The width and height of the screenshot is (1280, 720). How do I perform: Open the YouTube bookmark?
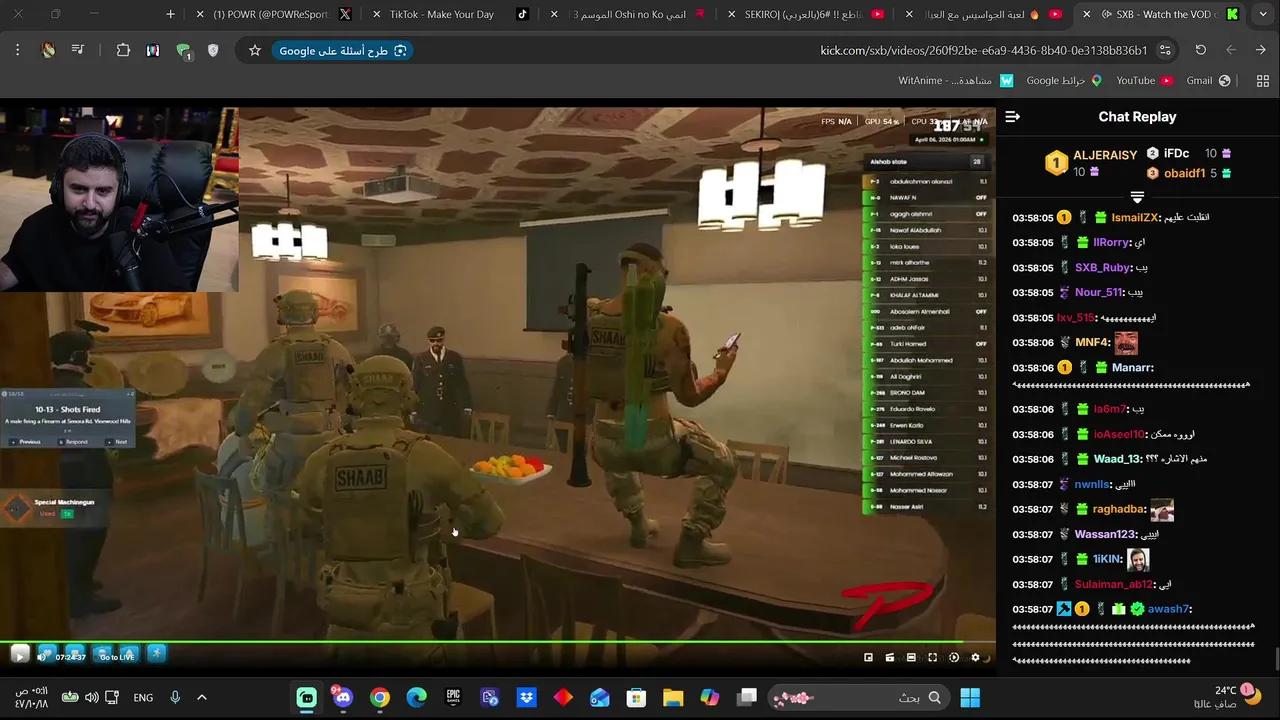1144,80
